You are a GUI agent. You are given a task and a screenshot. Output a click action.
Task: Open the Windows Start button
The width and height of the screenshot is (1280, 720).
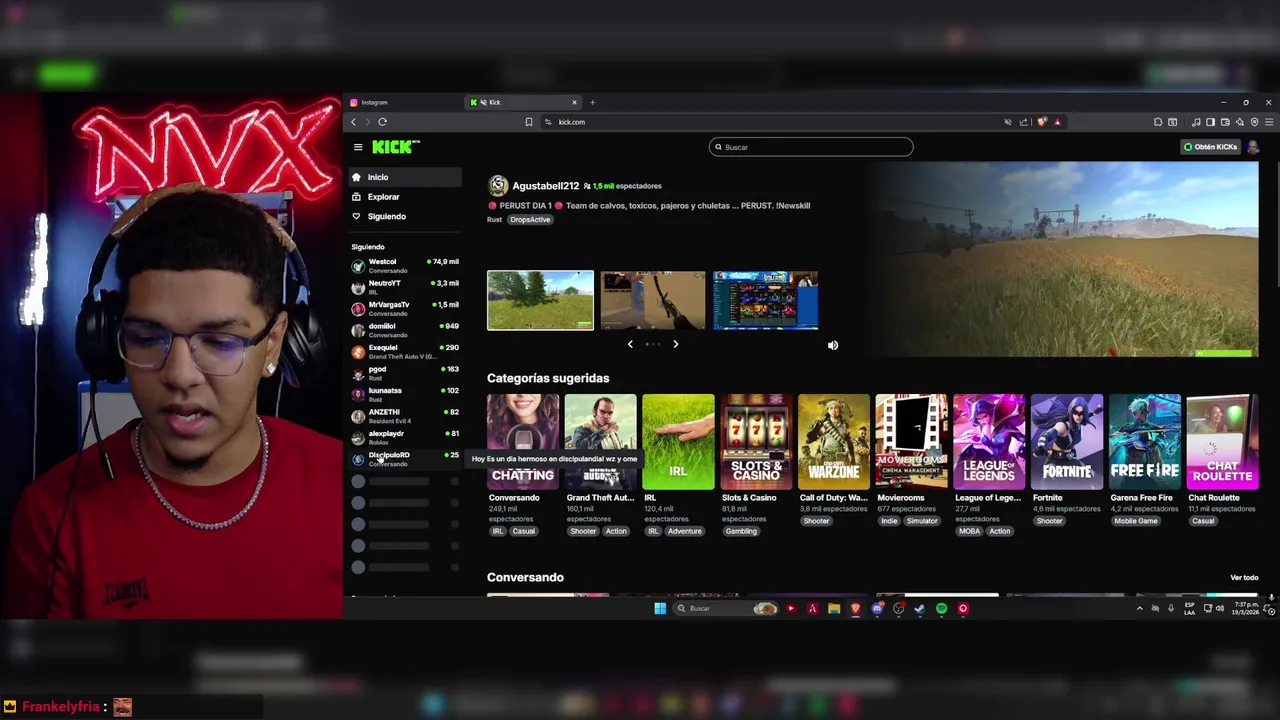[660, 608]
